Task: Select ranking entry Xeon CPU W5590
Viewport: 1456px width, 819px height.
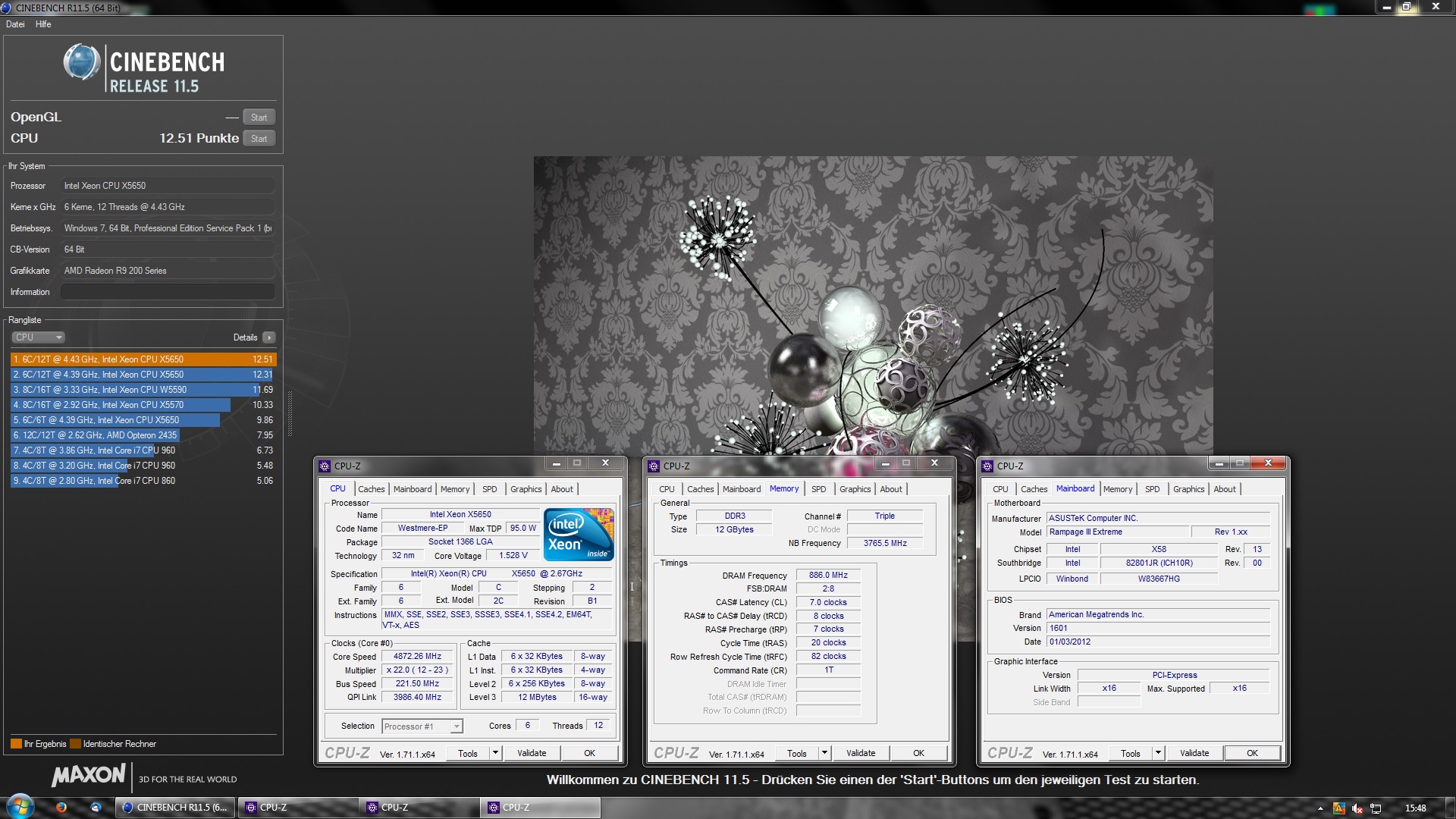Action: click(143, 390)
